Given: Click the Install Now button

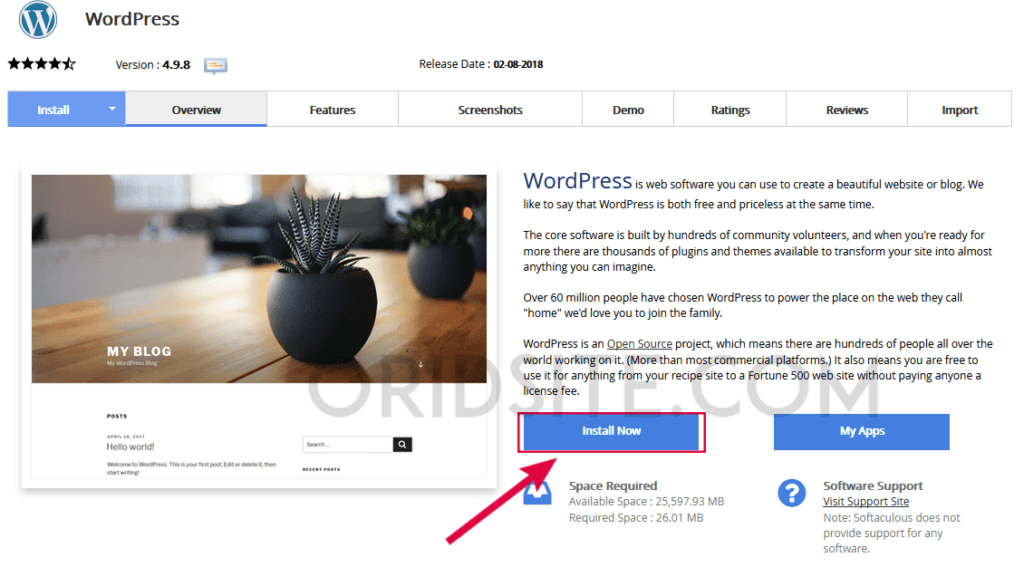Looking at the screenshot, I should coord(611,431).
